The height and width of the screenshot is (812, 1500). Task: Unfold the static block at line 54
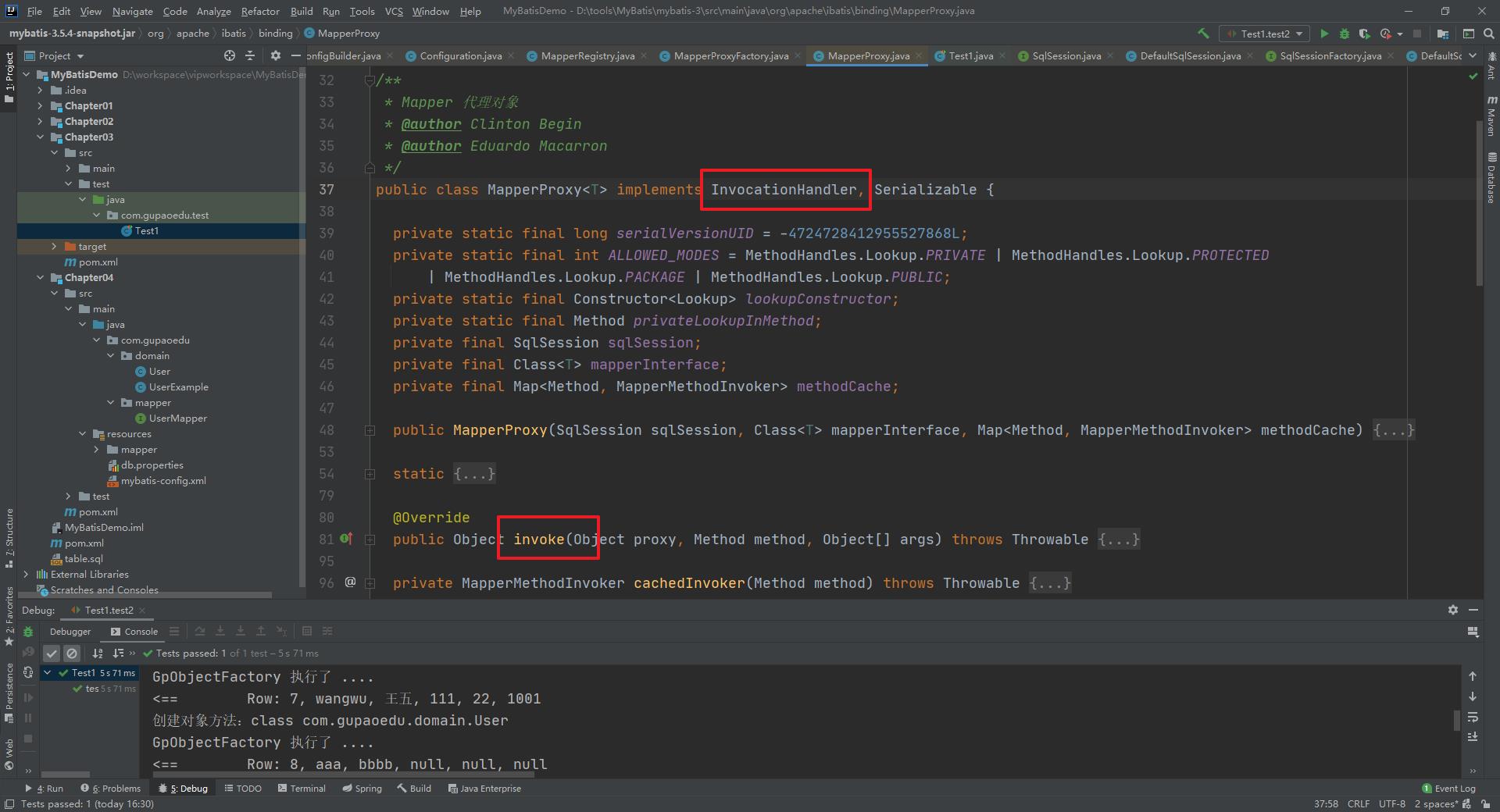pyautogui.click(x=370, y=474)
